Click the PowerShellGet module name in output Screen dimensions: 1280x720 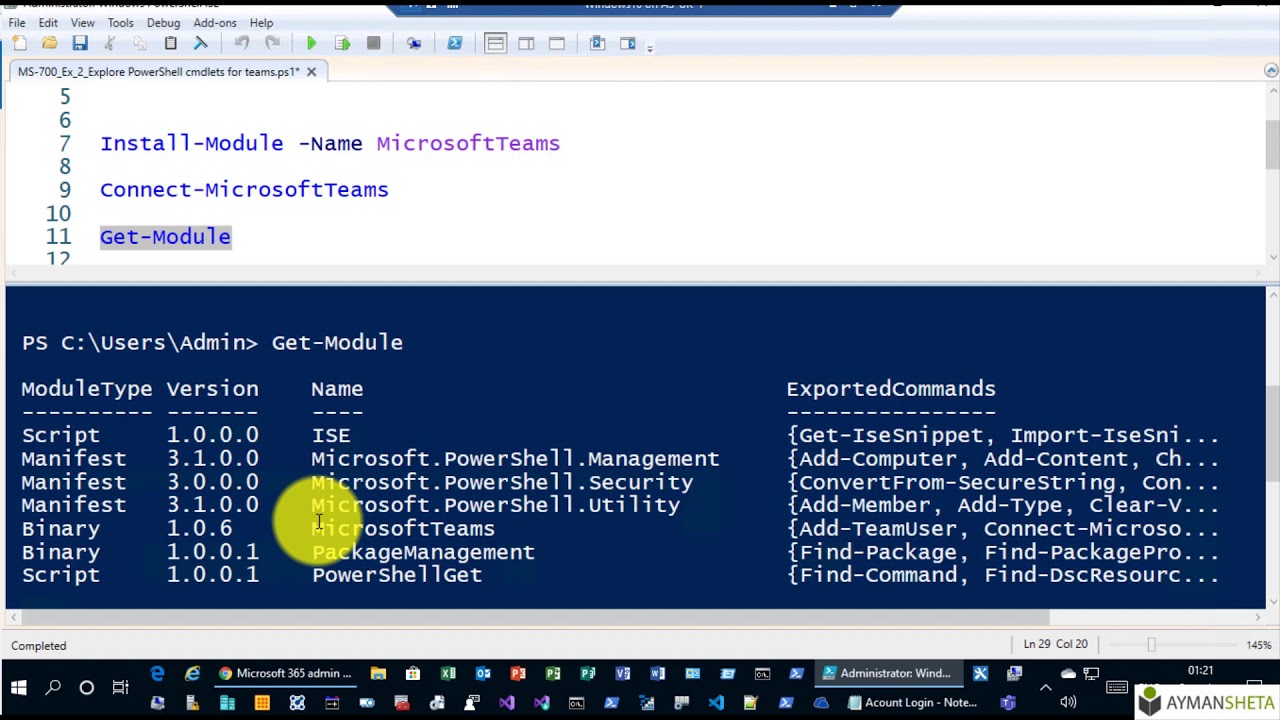[397, 575]
